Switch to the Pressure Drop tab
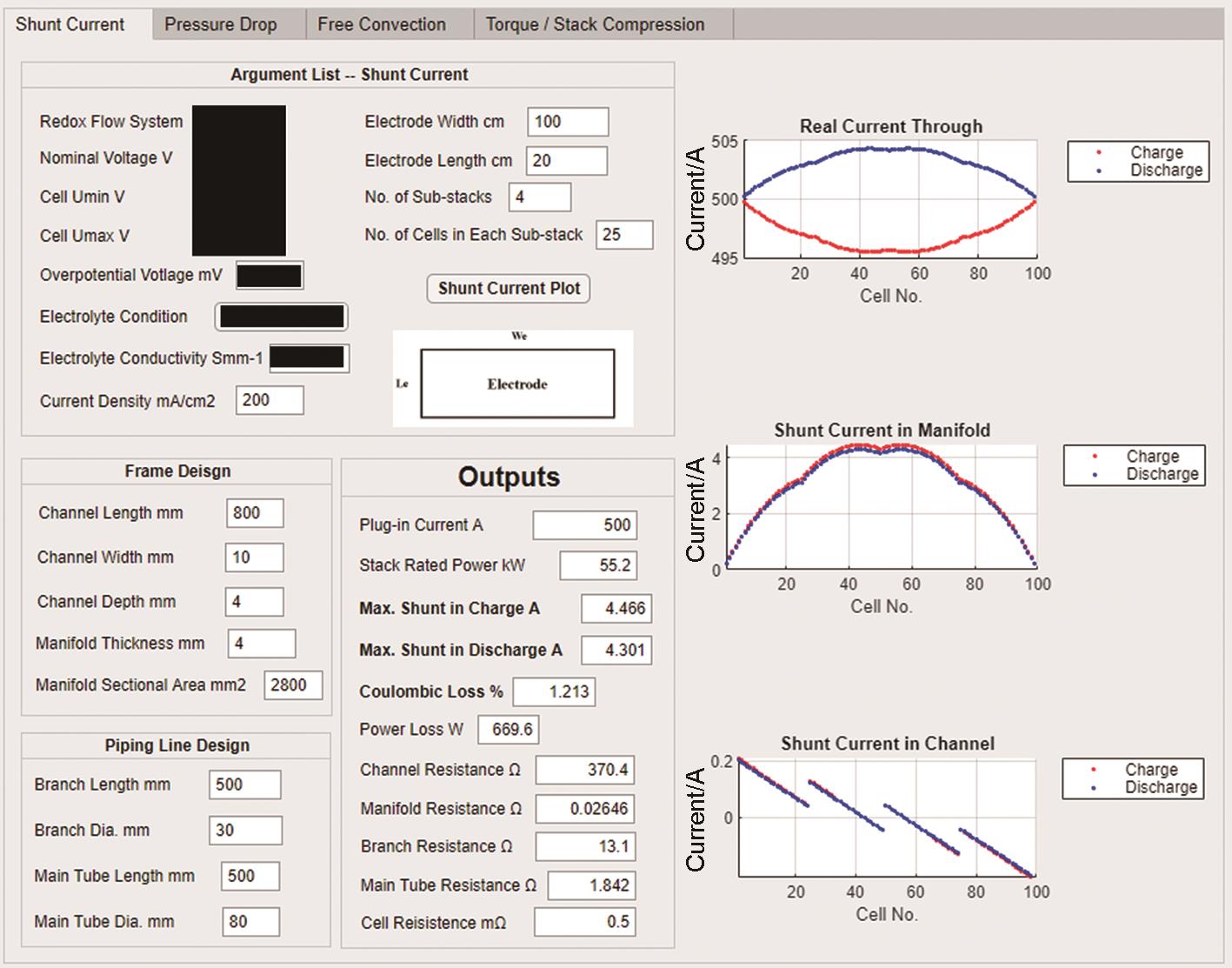 pyautogui.click(x=221, y=24)
